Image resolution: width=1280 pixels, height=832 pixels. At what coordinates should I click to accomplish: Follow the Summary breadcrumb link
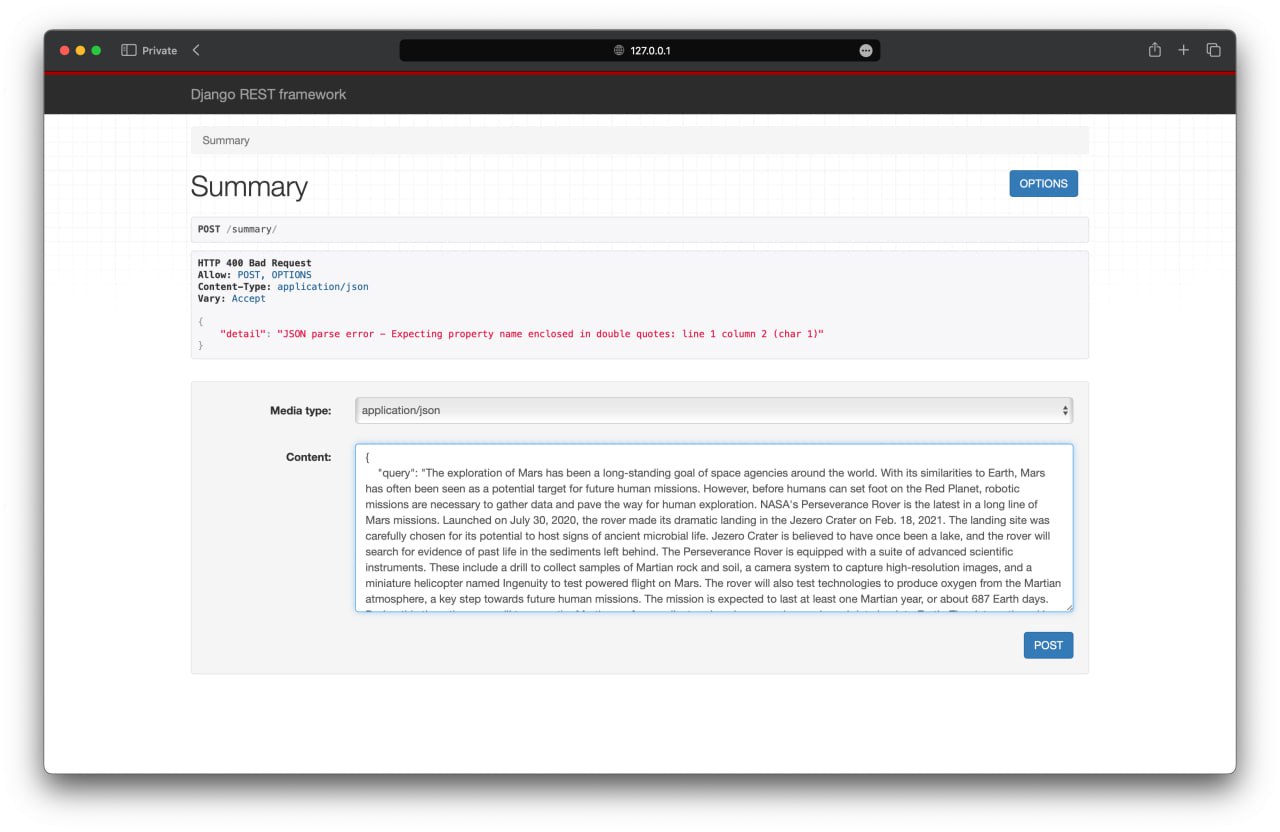click(225, 140)
